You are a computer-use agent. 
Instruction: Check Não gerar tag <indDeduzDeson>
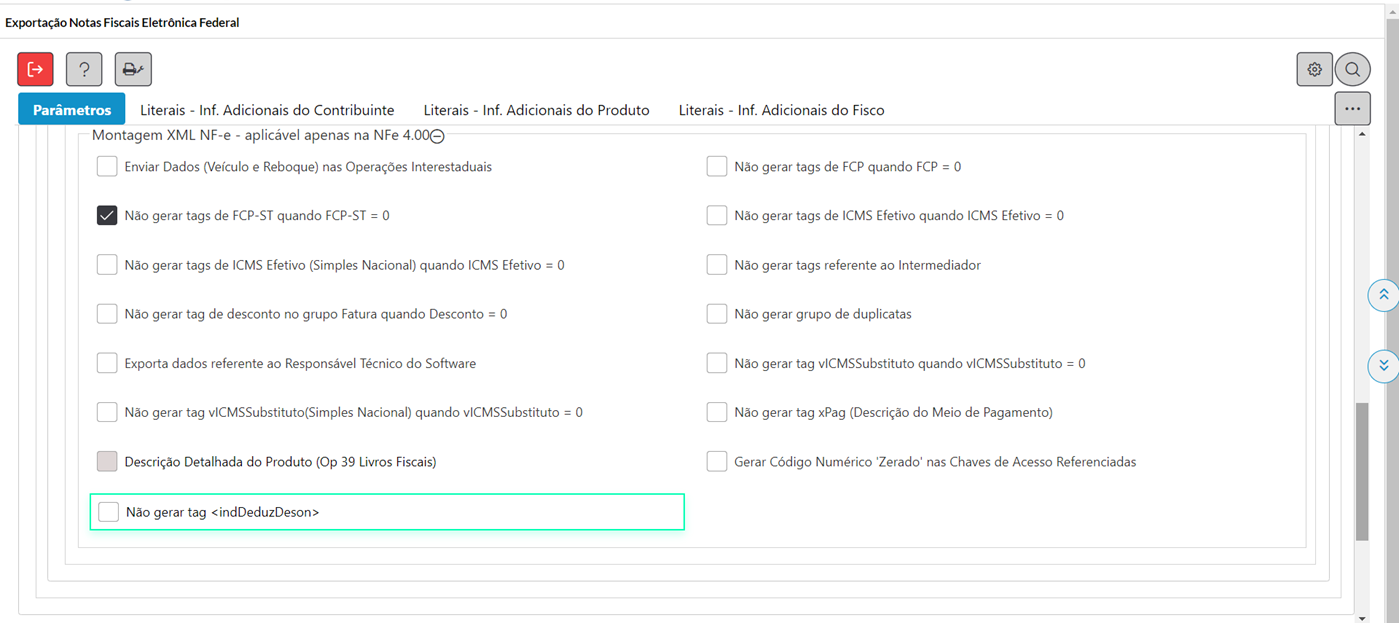click(108, 512)
